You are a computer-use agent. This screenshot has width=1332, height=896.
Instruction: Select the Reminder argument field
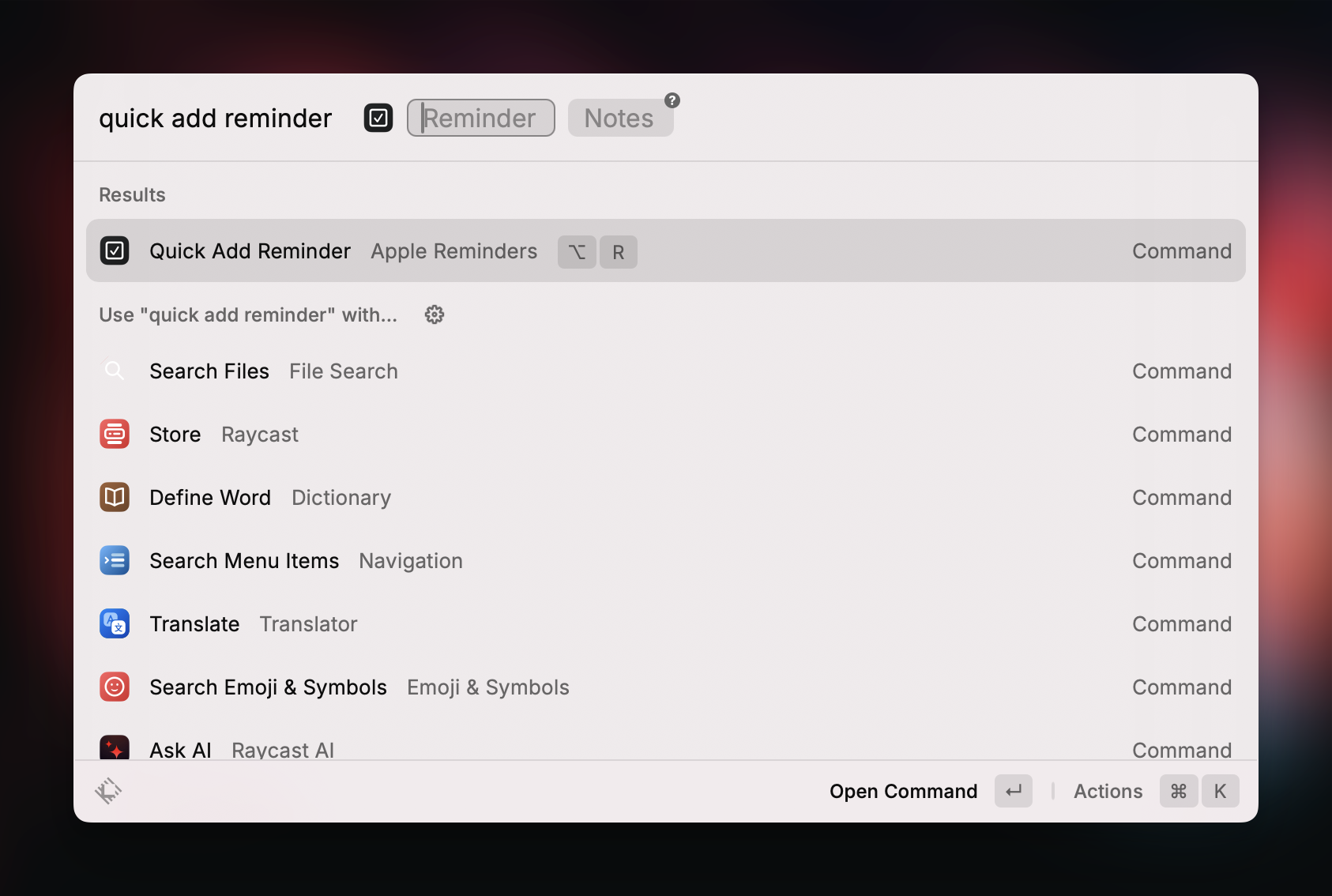pyautogui.click(x=480, y=117)
